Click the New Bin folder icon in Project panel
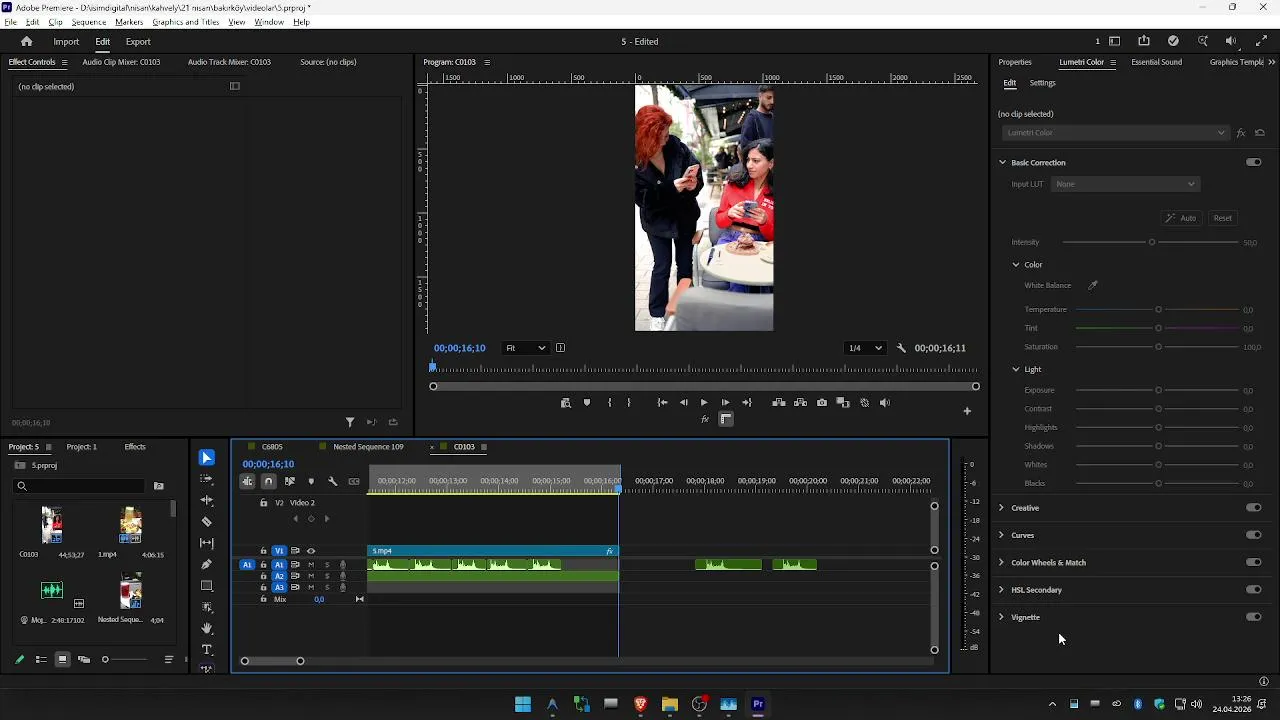 [x=158, y=486]
